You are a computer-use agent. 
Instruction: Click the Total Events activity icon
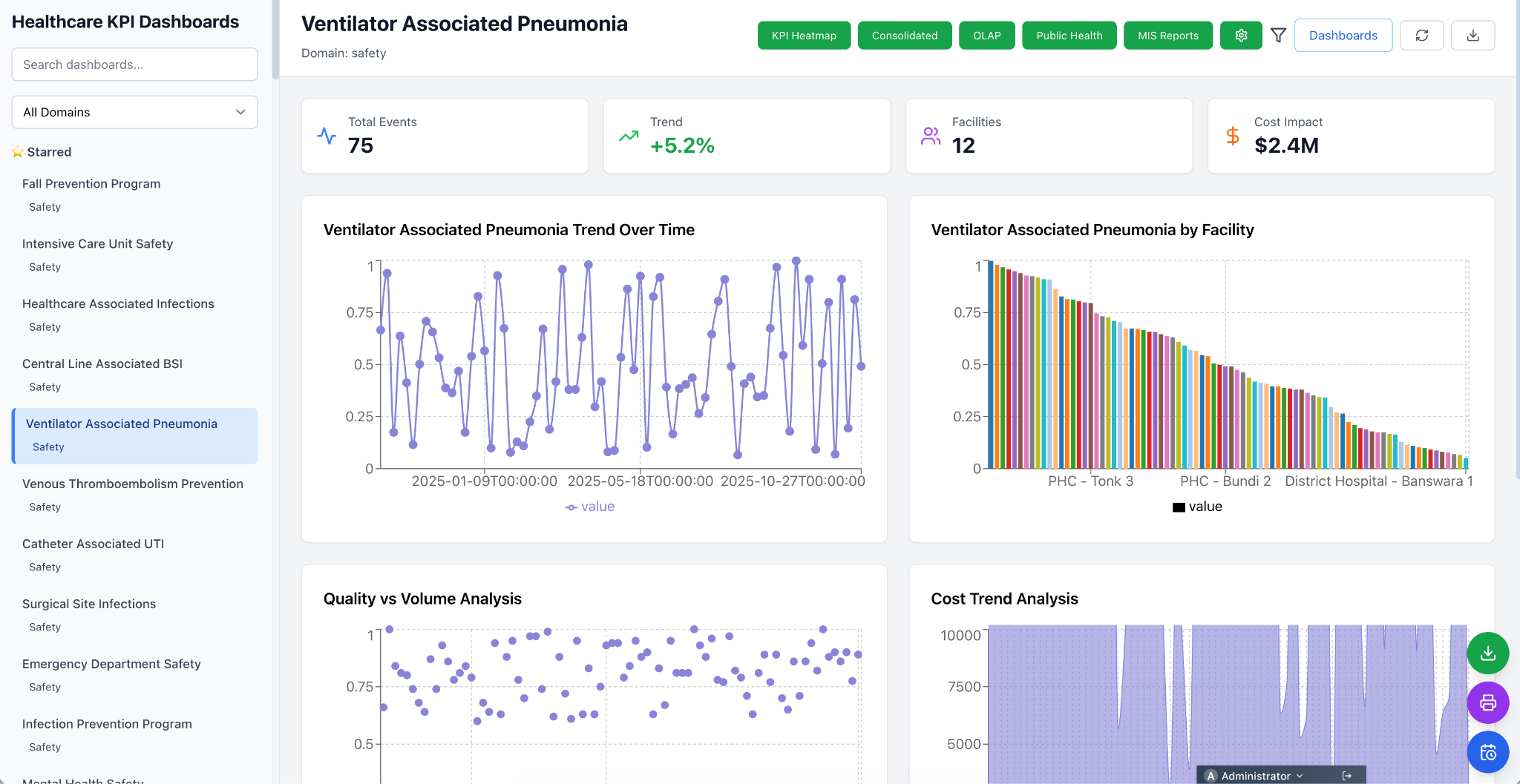pos(327,136)
